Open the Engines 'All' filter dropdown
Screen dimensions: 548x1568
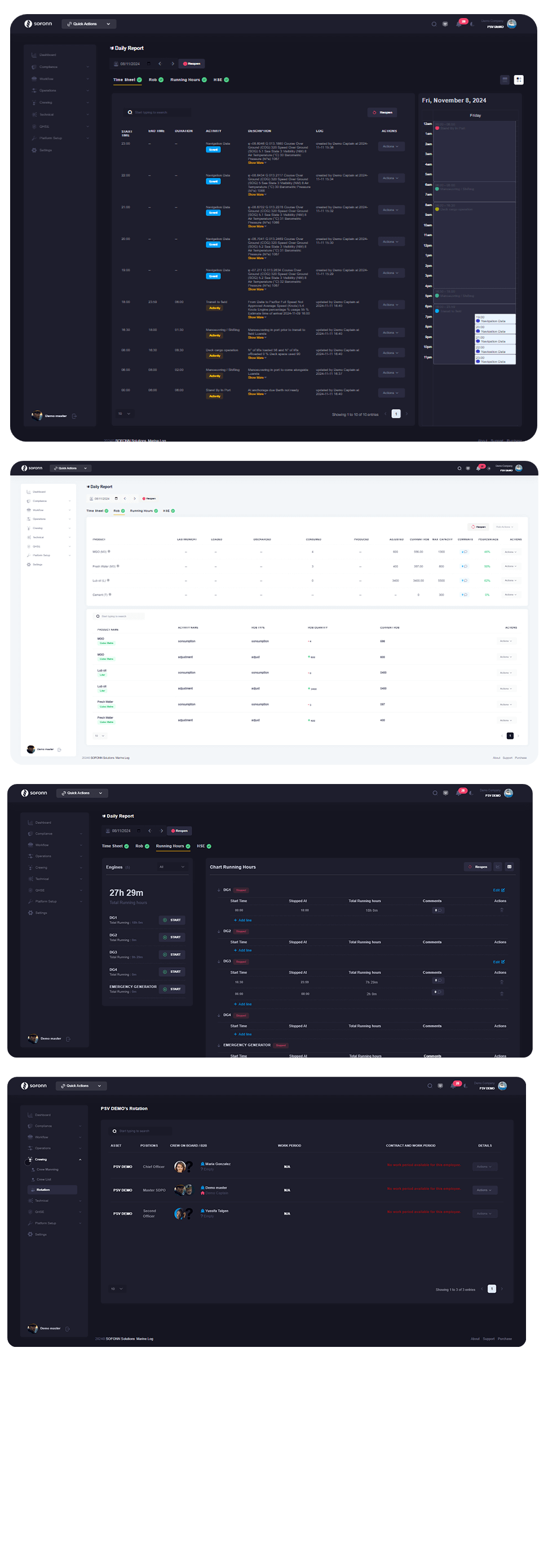[171, 867]
